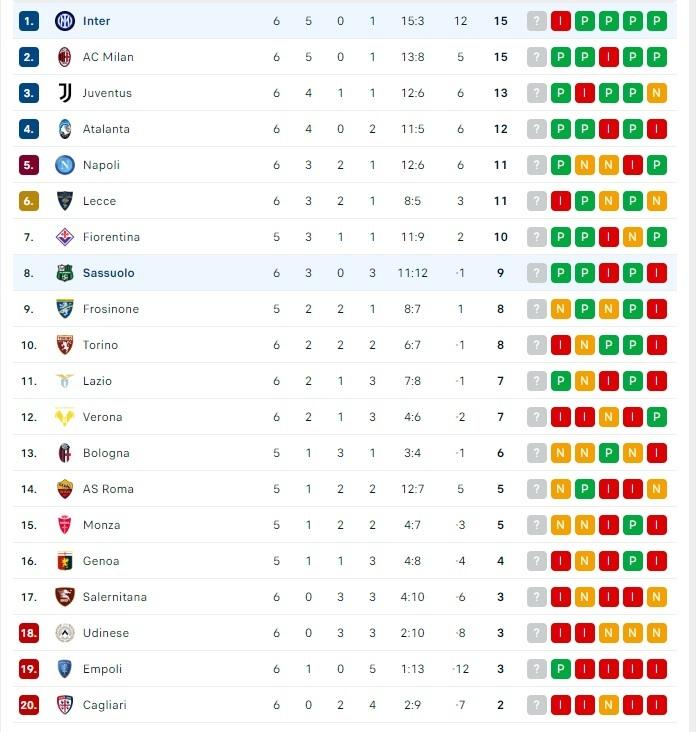
Task: Click the AS Roma crest icon
Action: 65,489
